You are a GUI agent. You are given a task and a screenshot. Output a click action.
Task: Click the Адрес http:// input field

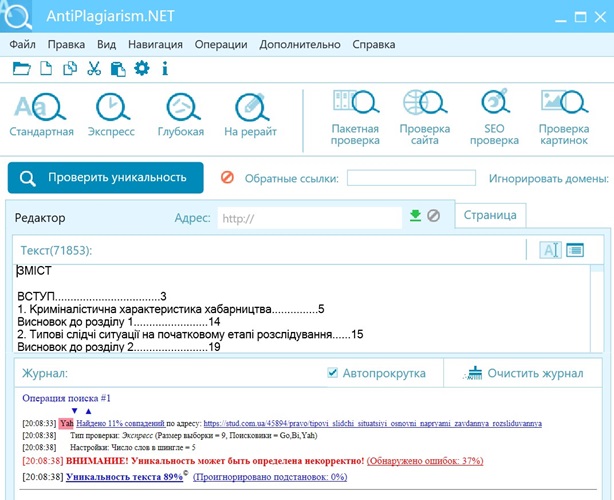(x=310, y=218)
